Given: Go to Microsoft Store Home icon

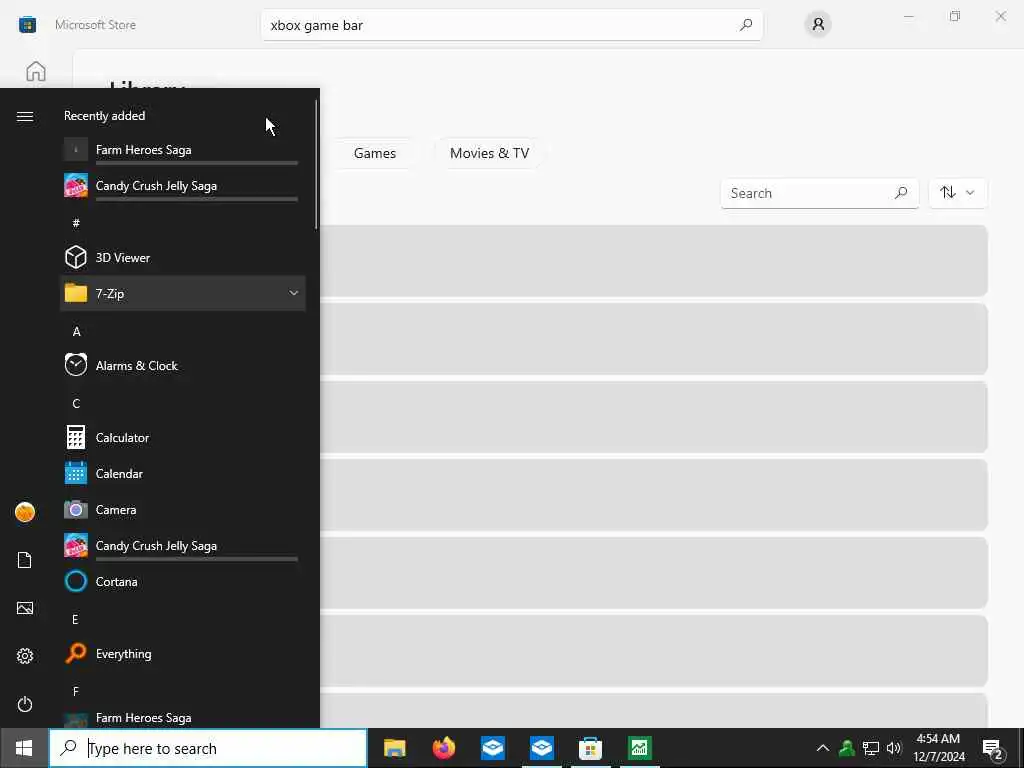Looking at the screenshot, I should pyautogui.click(x=36, y=71).
